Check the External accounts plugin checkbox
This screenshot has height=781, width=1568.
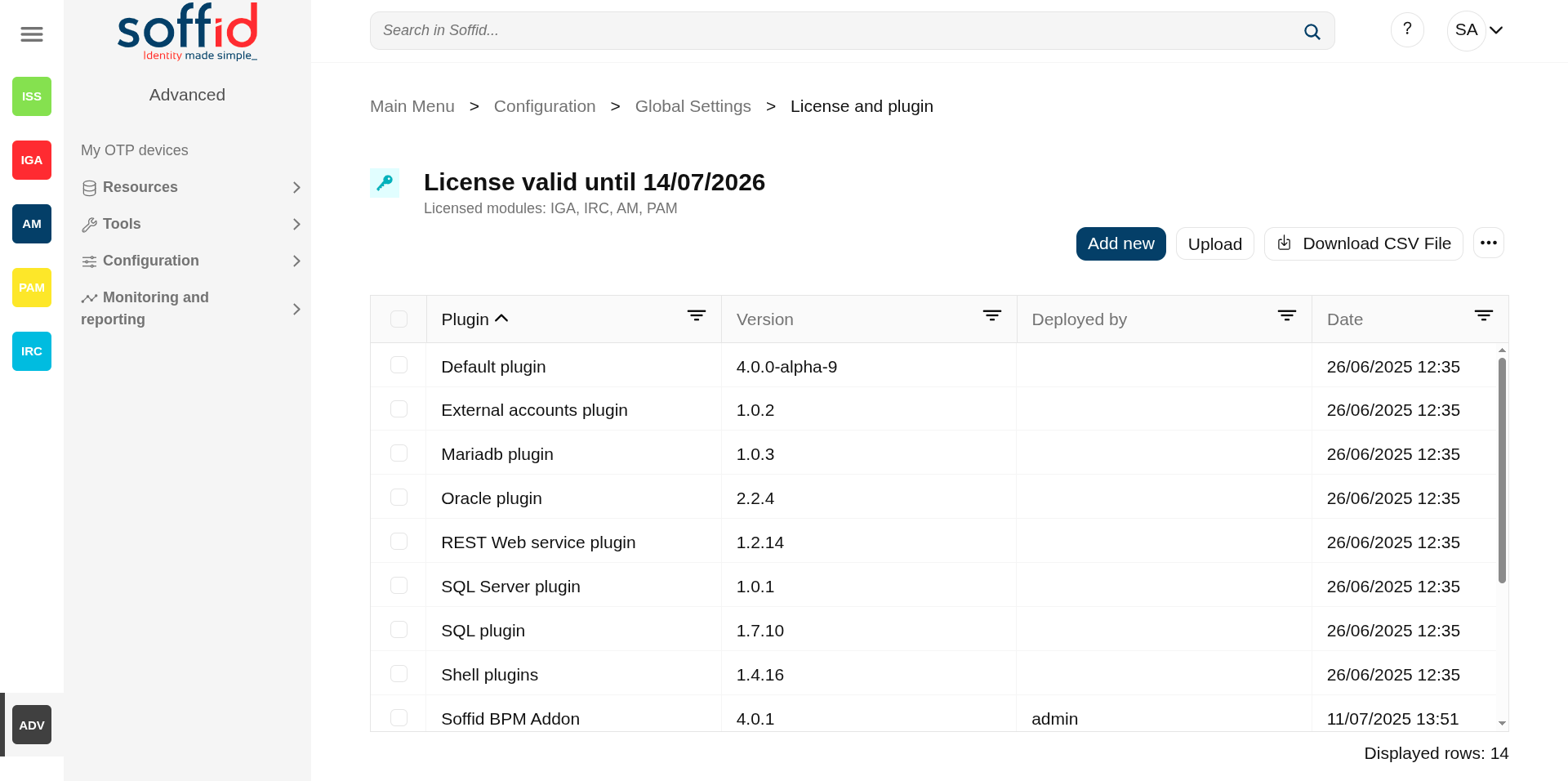click(399, 408)
